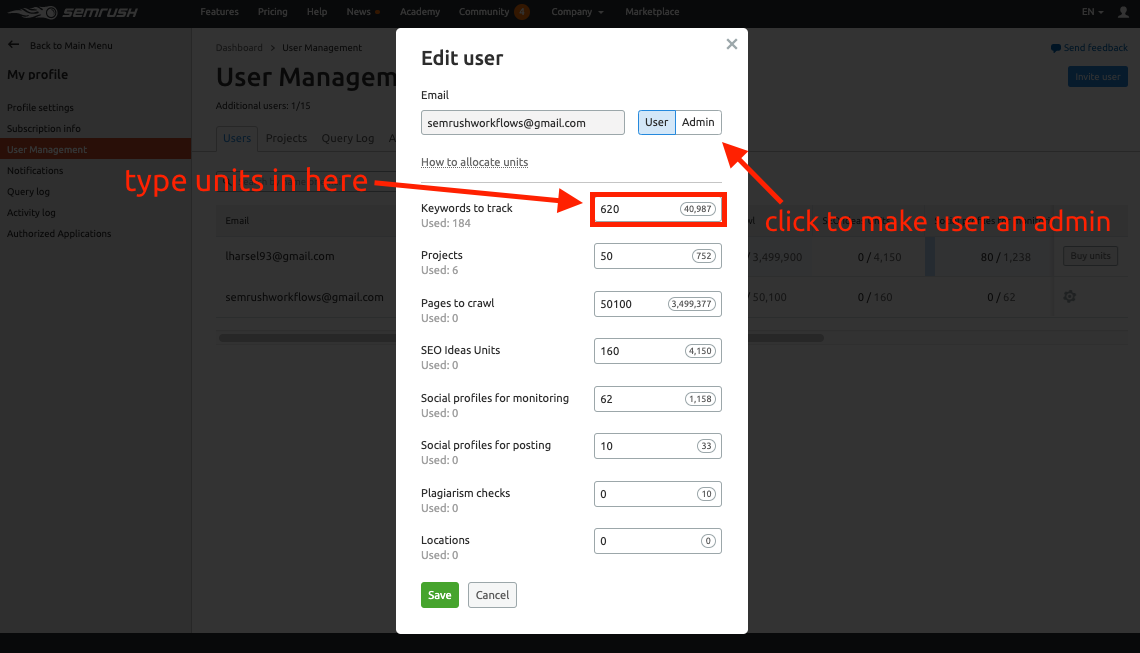Image resolution: width=1140 pixels, height=653 pixels.
Task: Select the User role toggle
Action: (657, 122)
